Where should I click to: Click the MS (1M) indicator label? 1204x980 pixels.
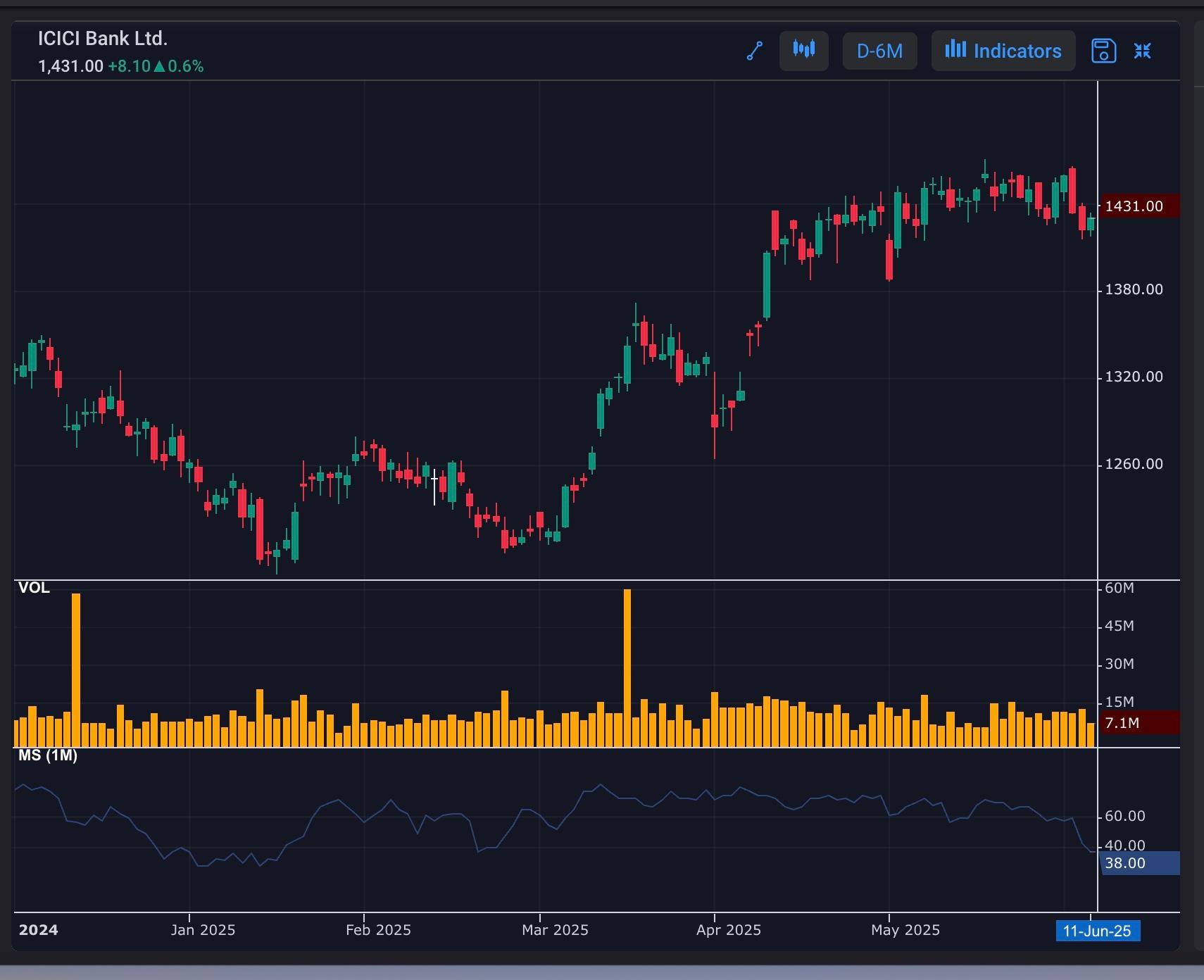click(x=48, y=755)
